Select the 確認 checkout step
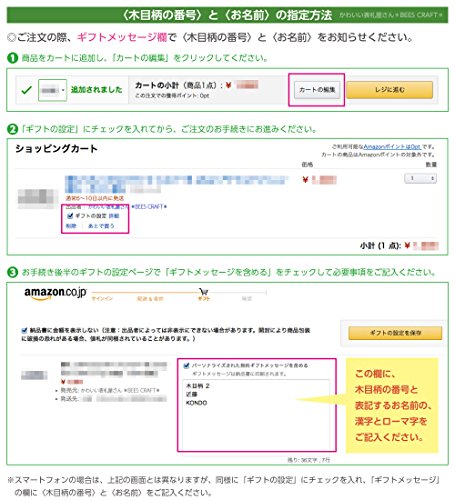Image resolution: width=455 pixels, height=500 pixels. [247, 299]
